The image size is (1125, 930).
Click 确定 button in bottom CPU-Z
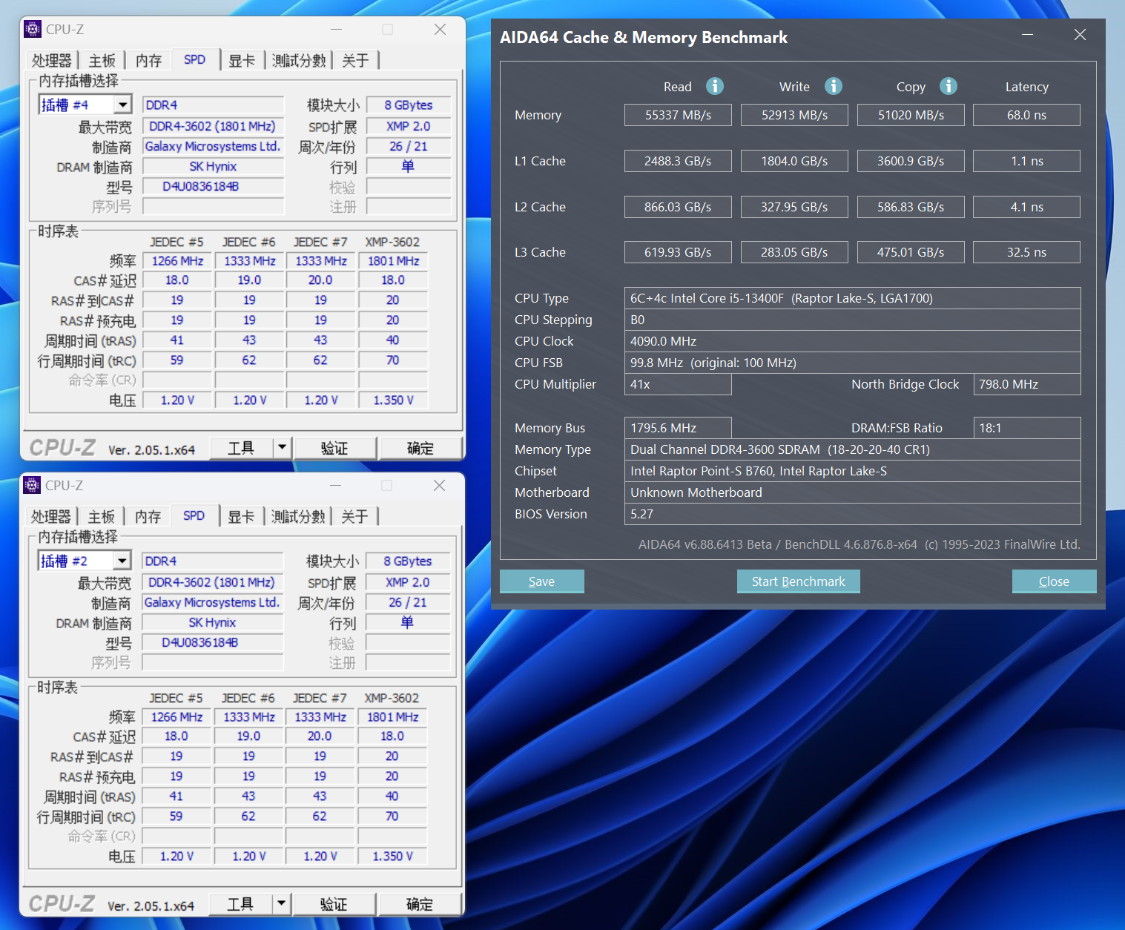click(420, 904)
